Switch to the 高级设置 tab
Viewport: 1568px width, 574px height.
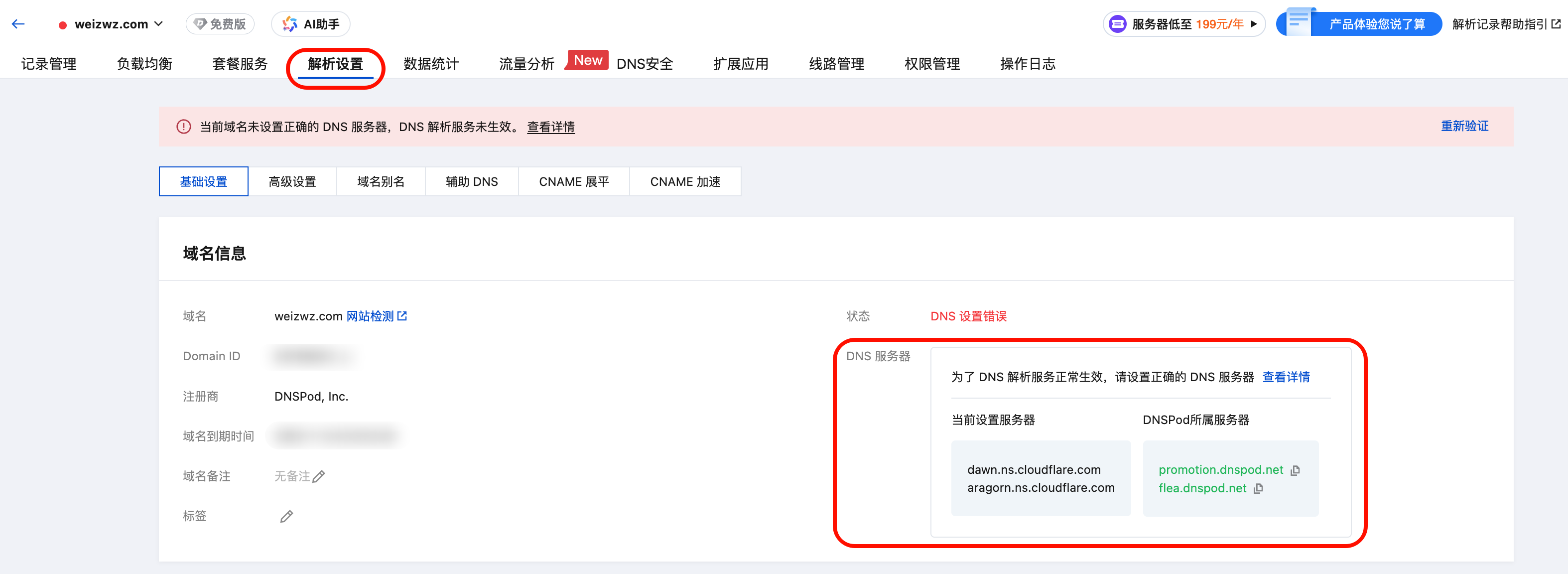(292, 181)
